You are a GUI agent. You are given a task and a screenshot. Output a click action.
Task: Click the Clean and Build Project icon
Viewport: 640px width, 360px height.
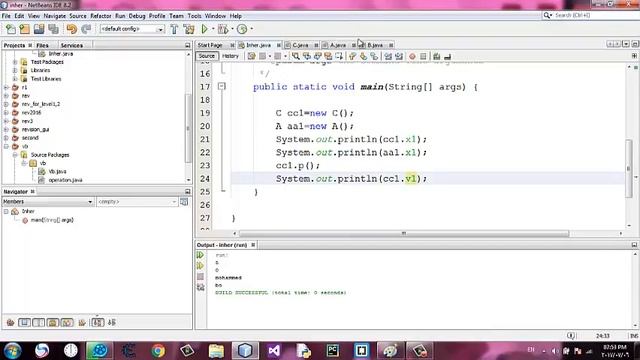[x=189, y=29]
